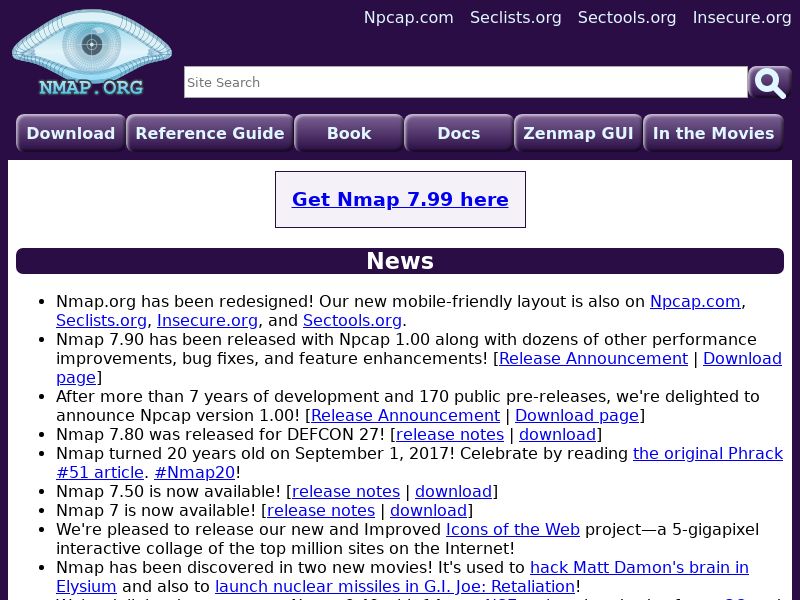
Task: Follow the #Nmap20 hashtag link
Action: point(194,472)
